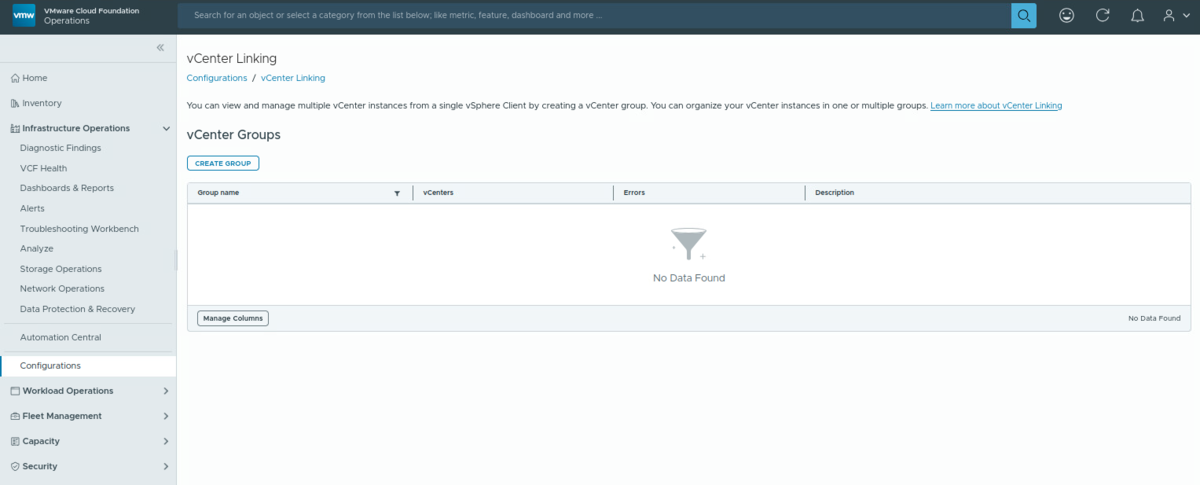Viewport: 1200px width, 485px height.
Task: Open the feedback smiley icon
Action: (x=1067, y=15)
